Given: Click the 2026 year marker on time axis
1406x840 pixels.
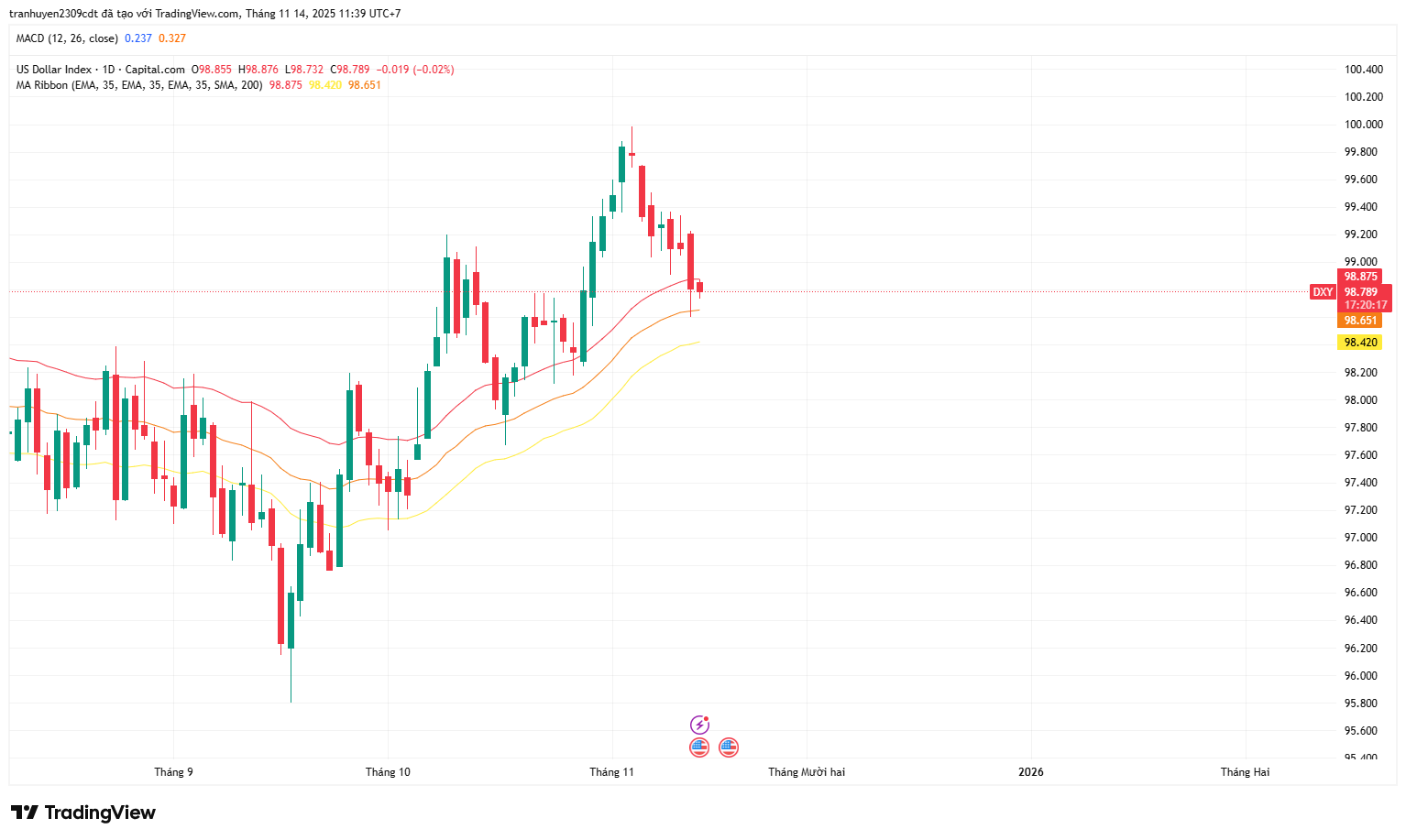Looking at the screenshot, I should tap(1031, 772).
